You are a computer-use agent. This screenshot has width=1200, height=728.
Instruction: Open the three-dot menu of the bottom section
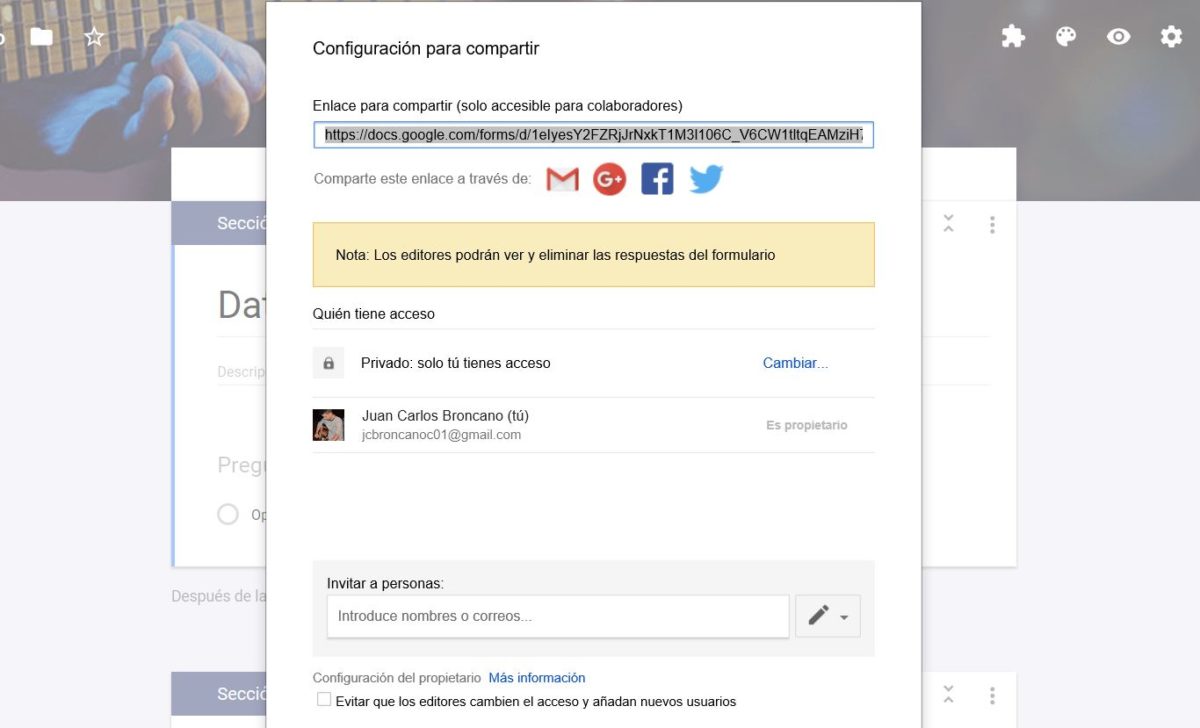pyautogui.click(x=992, y=694)
